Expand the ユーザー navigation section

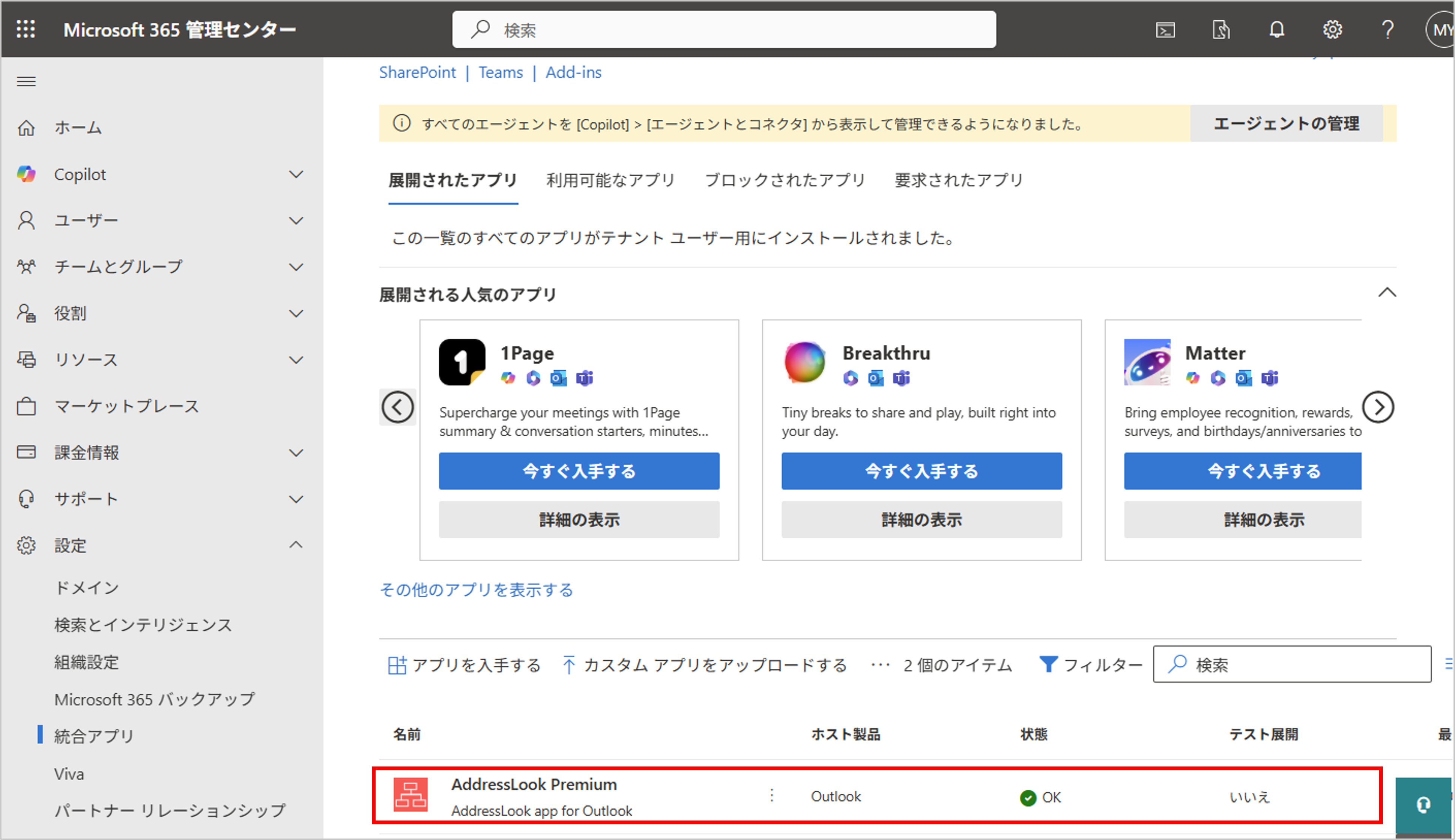click(x=296, y=220)
